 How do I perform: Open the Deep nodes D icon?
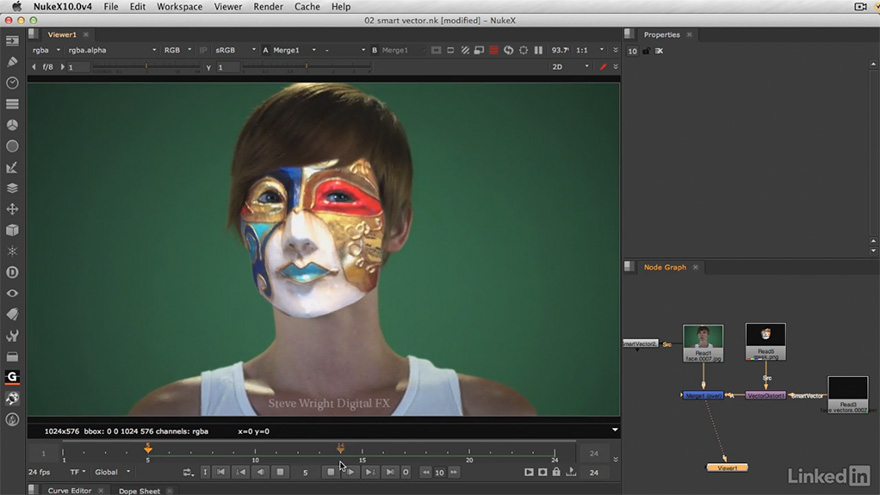(x=12, y=272)
